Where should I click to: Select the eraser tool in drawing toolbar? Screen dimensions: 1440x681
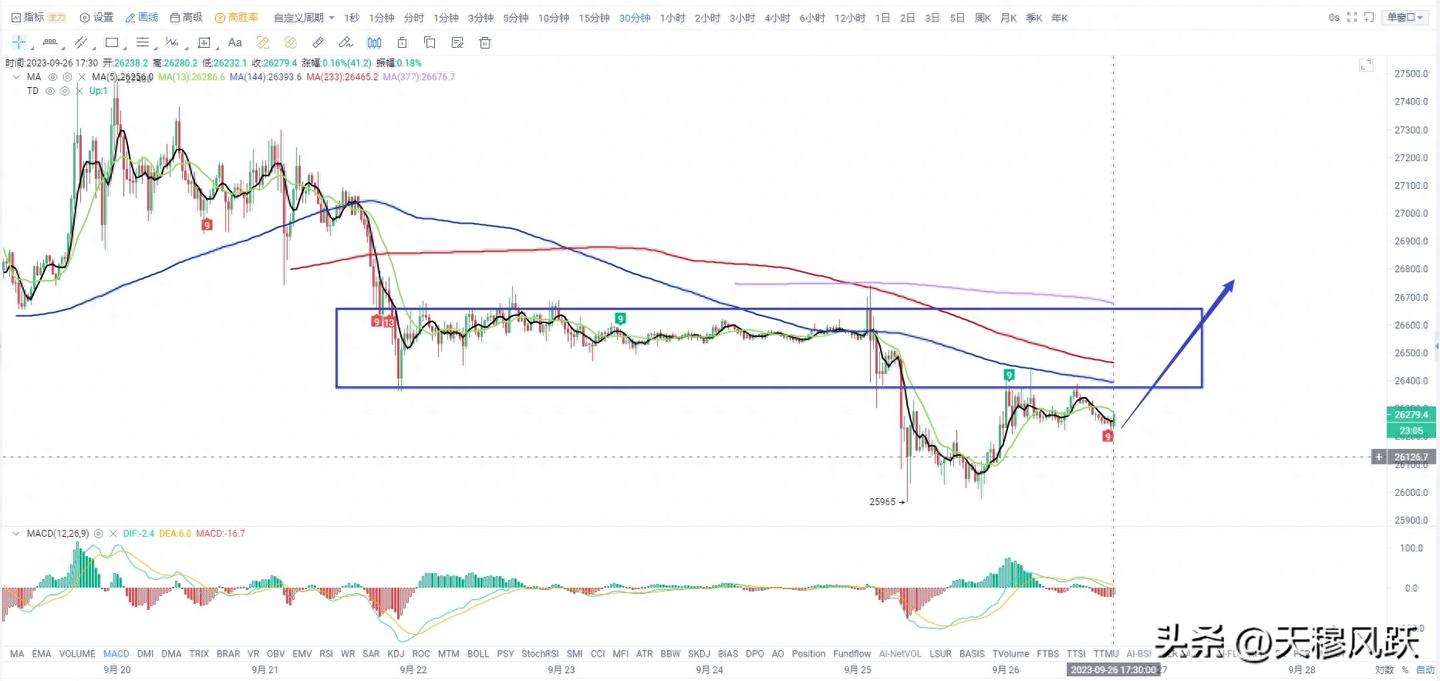[x=346, y=43]
